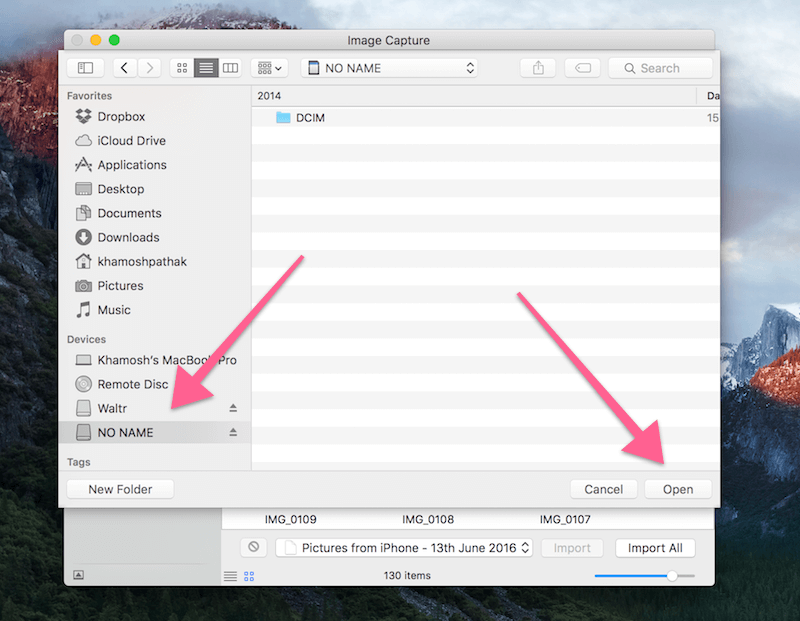800x621 pixels.
Task: Toggle the sidebar visibility button
Action: click(85, 68)
